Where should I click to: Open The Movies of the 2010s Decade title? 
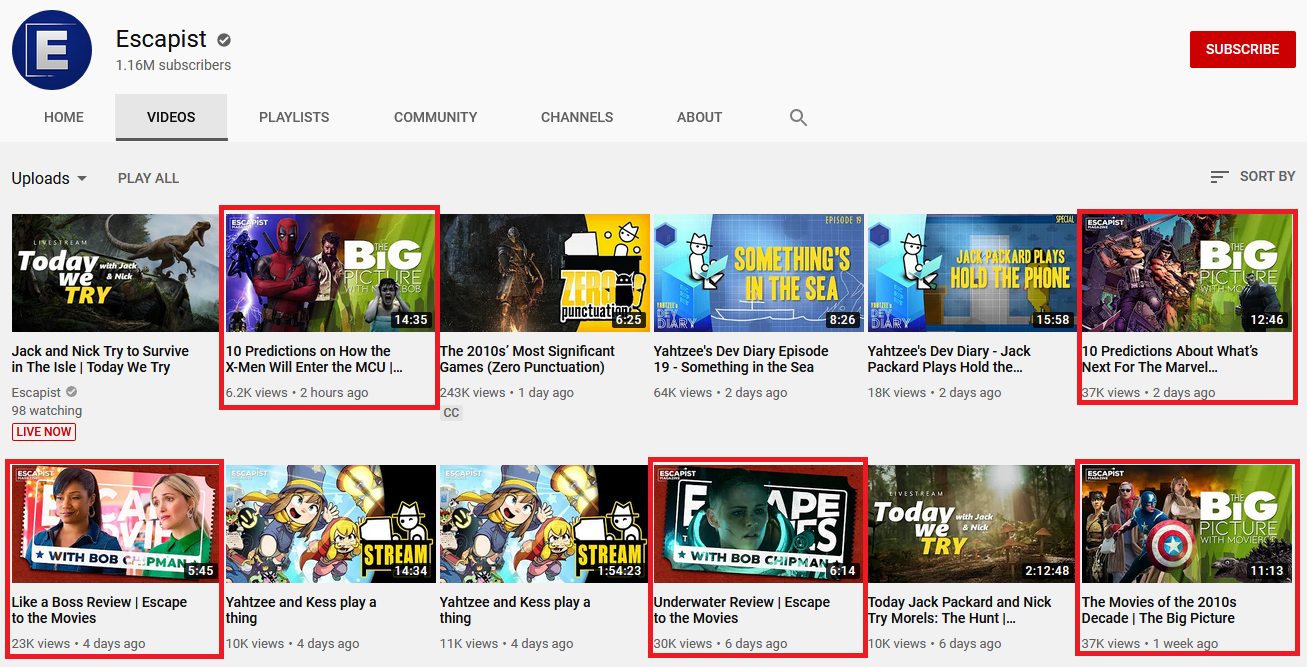click(x=1159, y=610)
